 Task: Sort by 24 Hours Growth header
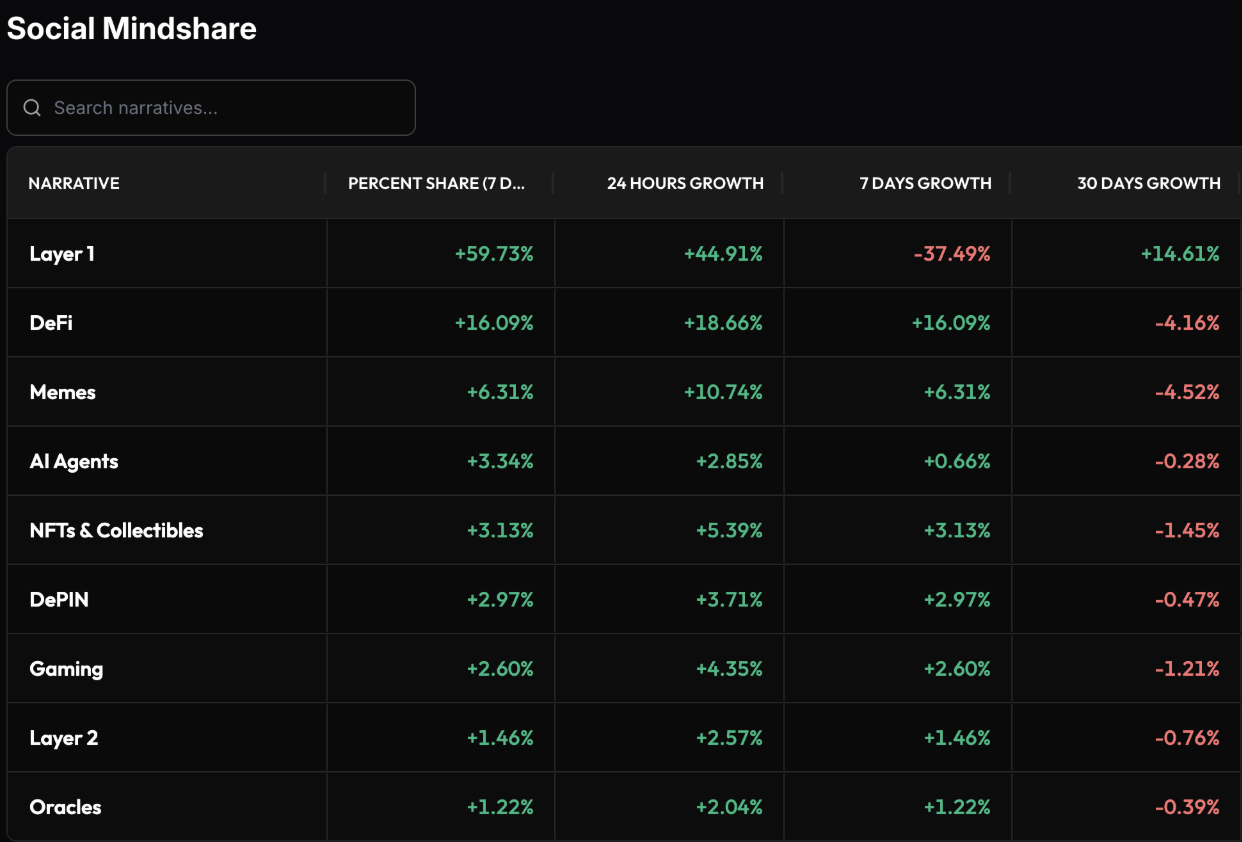[x=685, y=184]
